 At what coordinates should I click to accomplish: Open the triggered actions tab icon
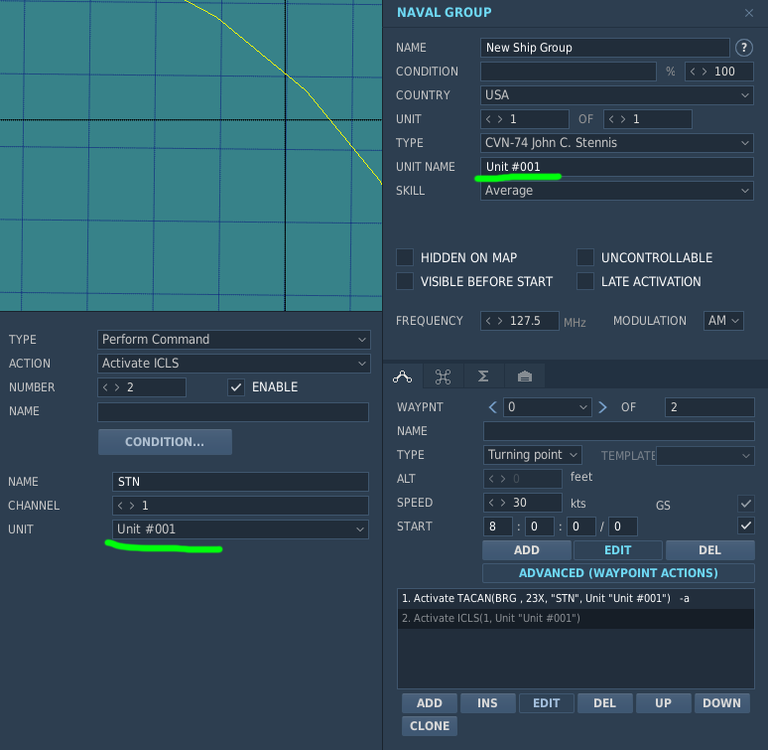(443, 376)
